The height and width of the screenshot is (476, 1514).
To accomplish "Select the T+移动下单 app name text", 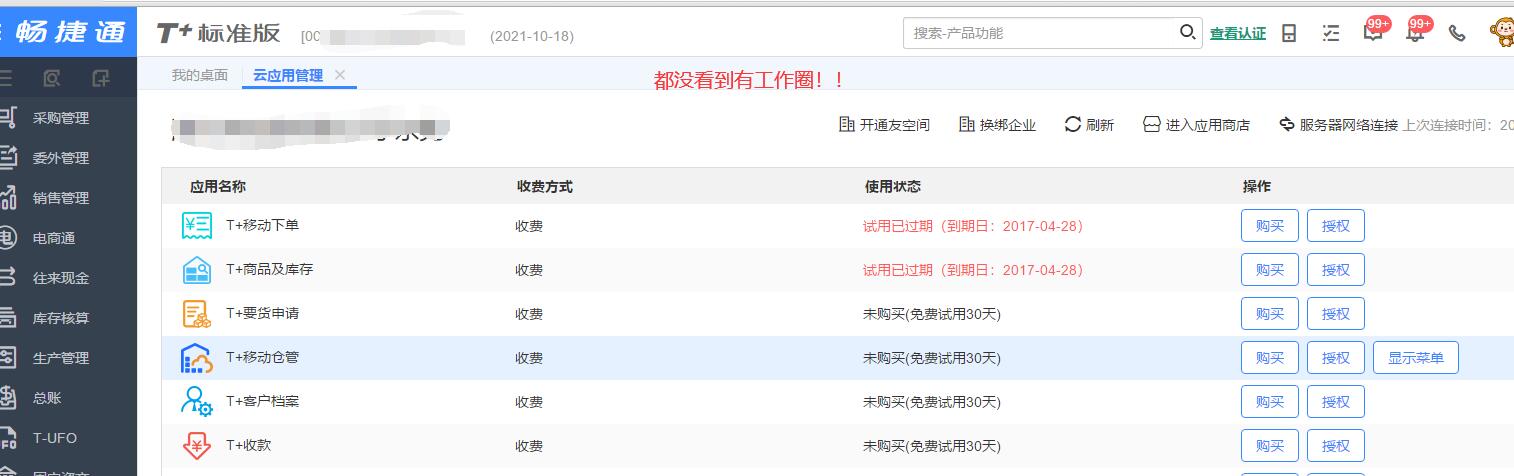I will click(262, 225).
